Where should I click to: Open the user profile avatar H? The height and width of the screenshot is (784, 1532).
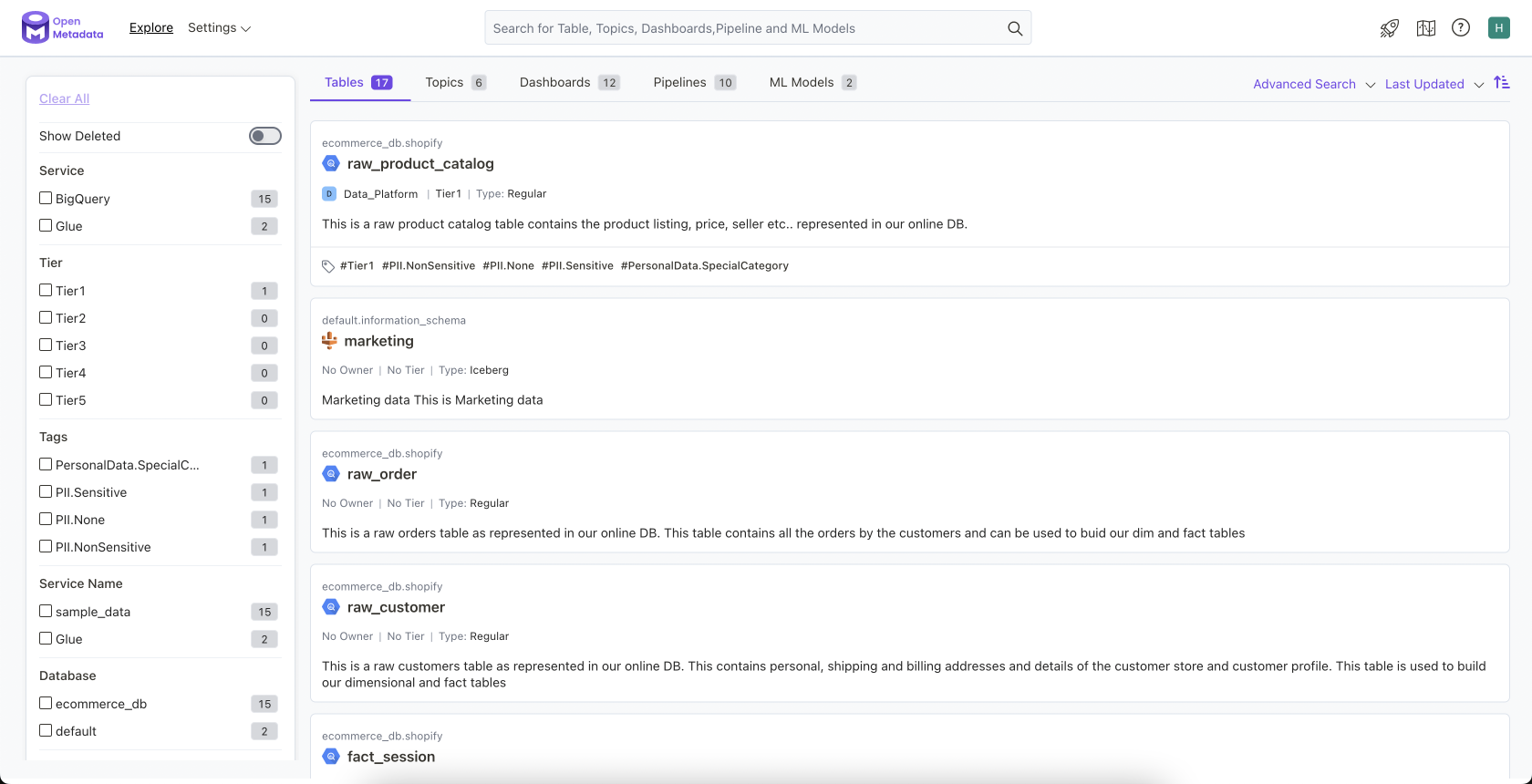[x=1499, y=28]
